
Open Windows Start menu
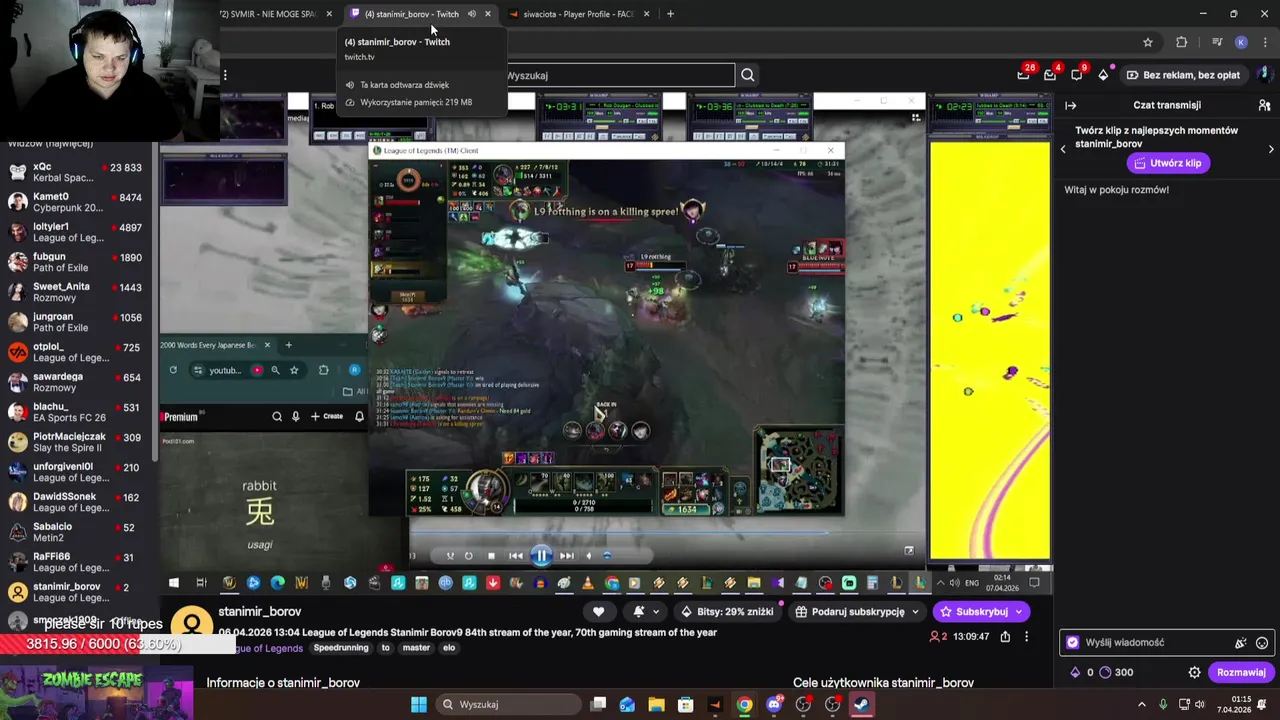point(419,704)
